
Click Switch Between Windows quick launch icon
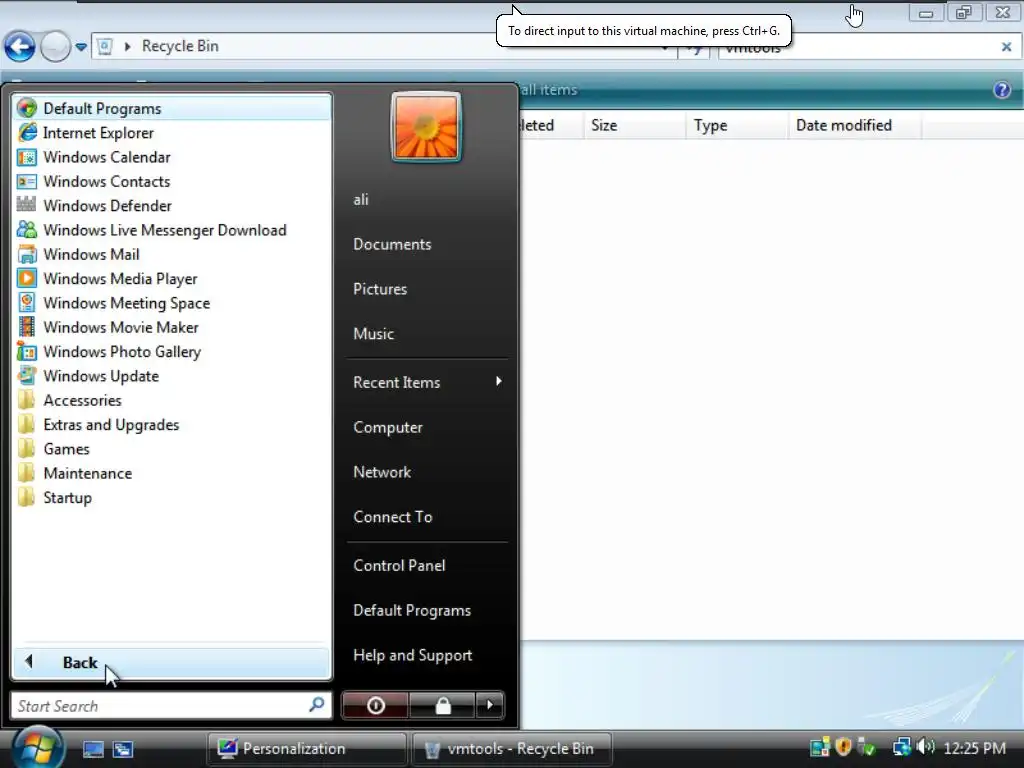tap(123, 749)
